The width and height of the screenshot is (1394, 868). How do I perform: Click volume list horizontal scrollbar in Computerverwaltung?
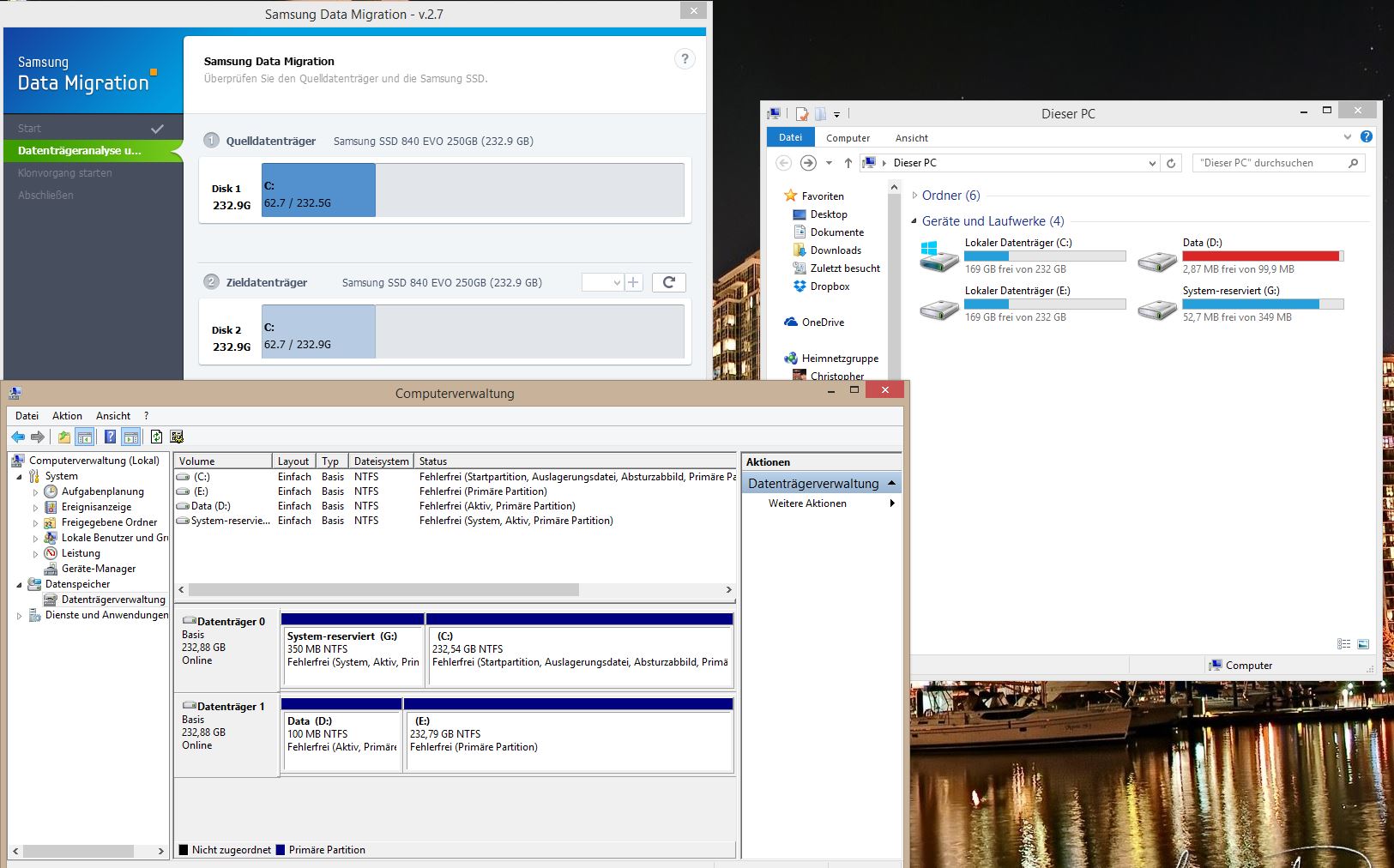383,590
